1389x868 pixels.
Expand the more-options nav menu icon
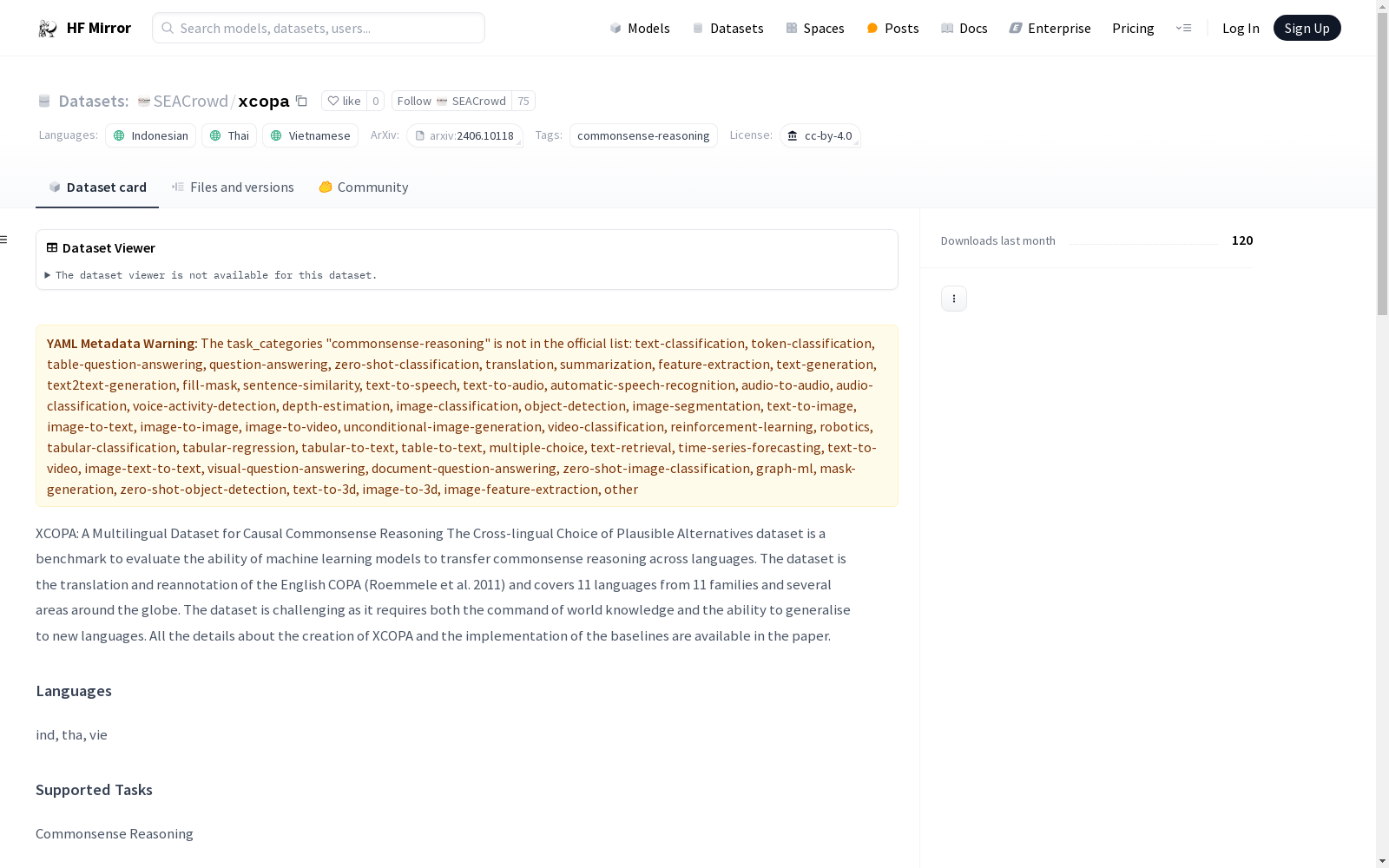1183,28
